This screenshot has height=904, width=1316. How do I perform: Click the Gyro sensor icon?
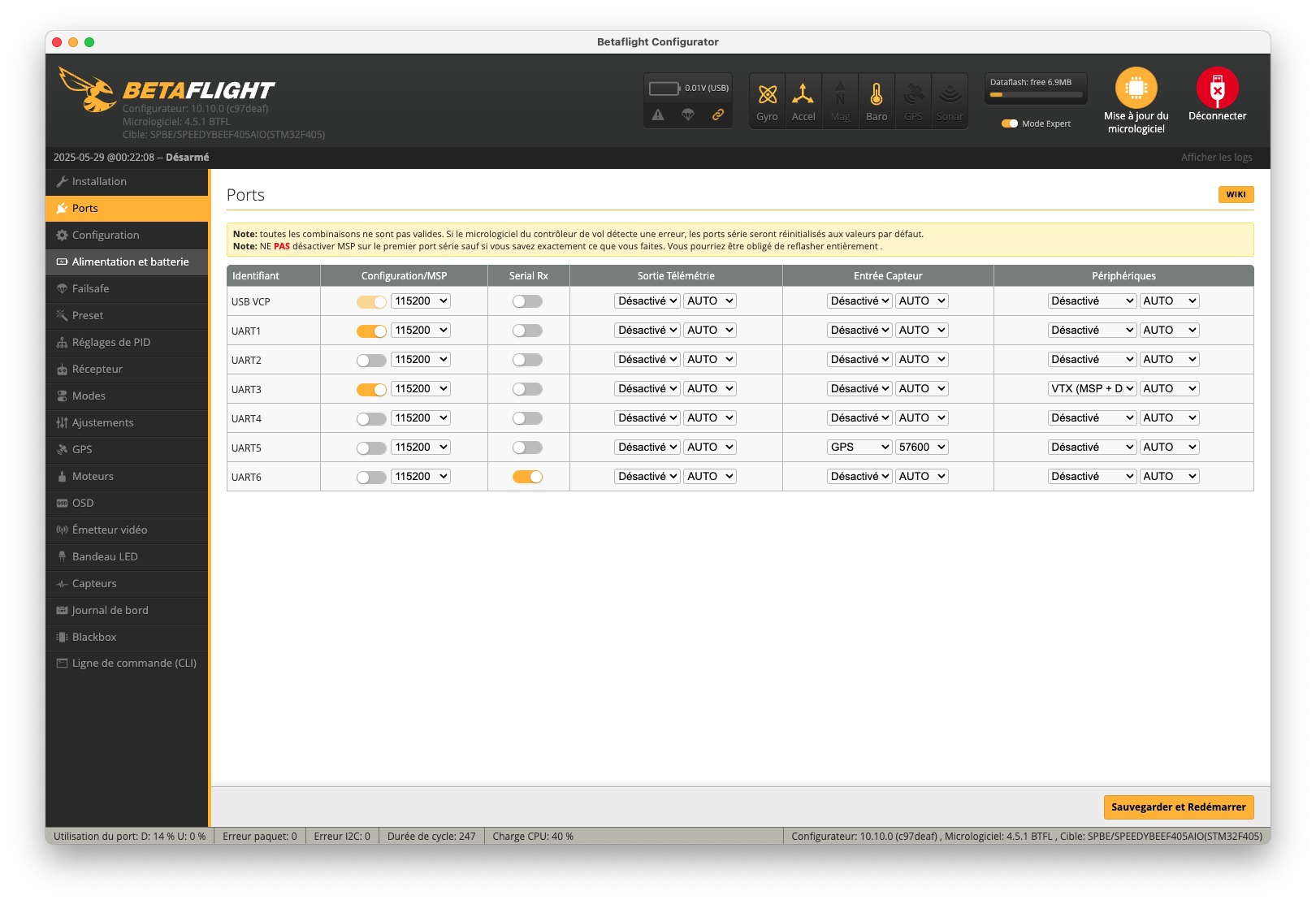pyautogui.click(x=767, y=95)
